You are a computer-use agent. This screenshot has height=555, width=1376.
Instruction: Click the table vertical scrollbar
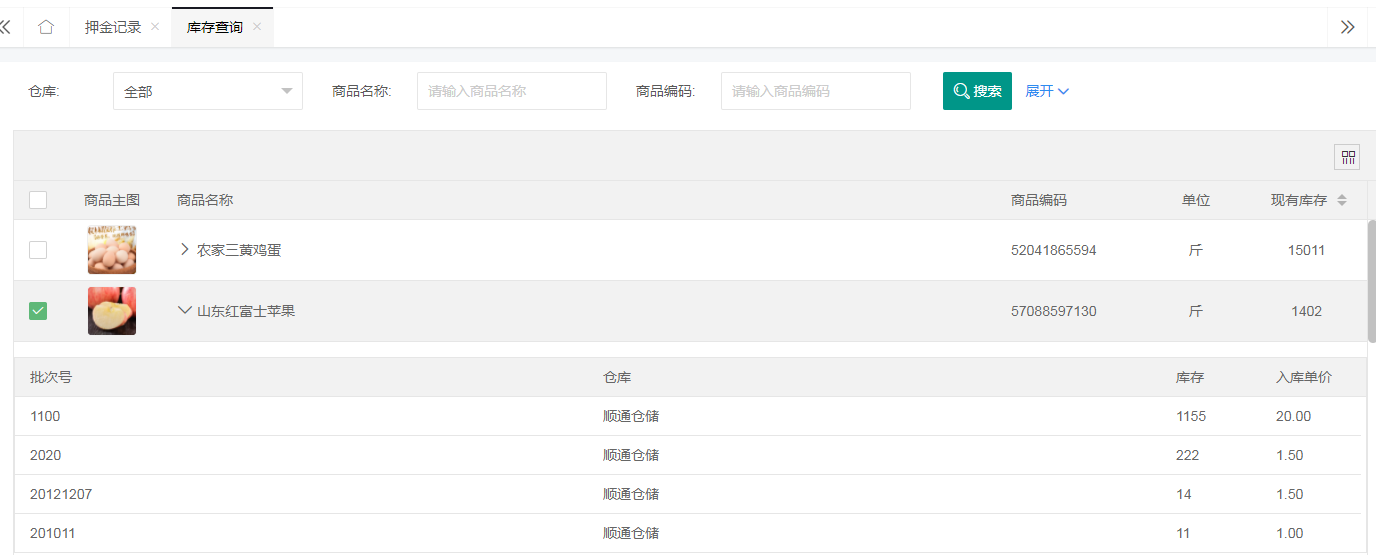(x=1371, y=281)
